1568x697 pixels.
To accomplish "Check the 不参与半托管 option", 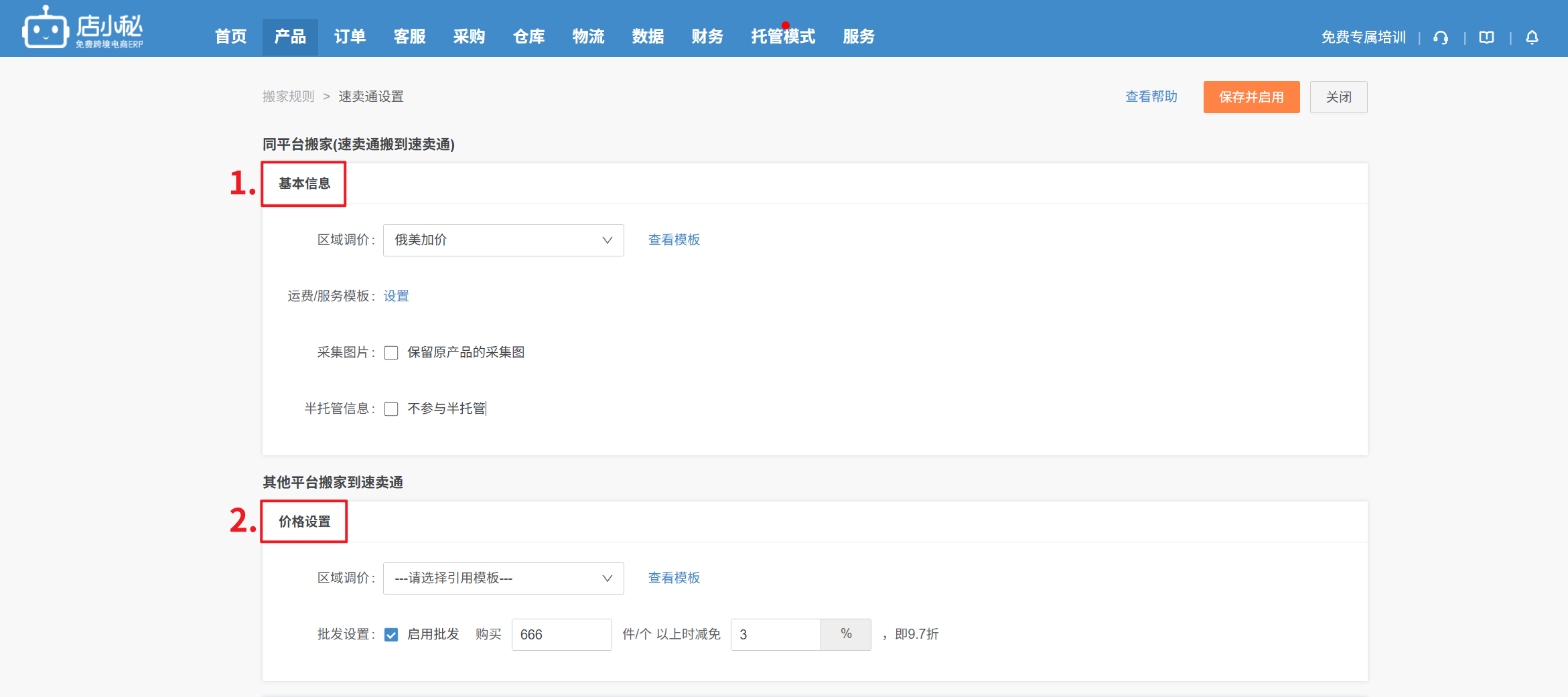I will coord(391,409).
